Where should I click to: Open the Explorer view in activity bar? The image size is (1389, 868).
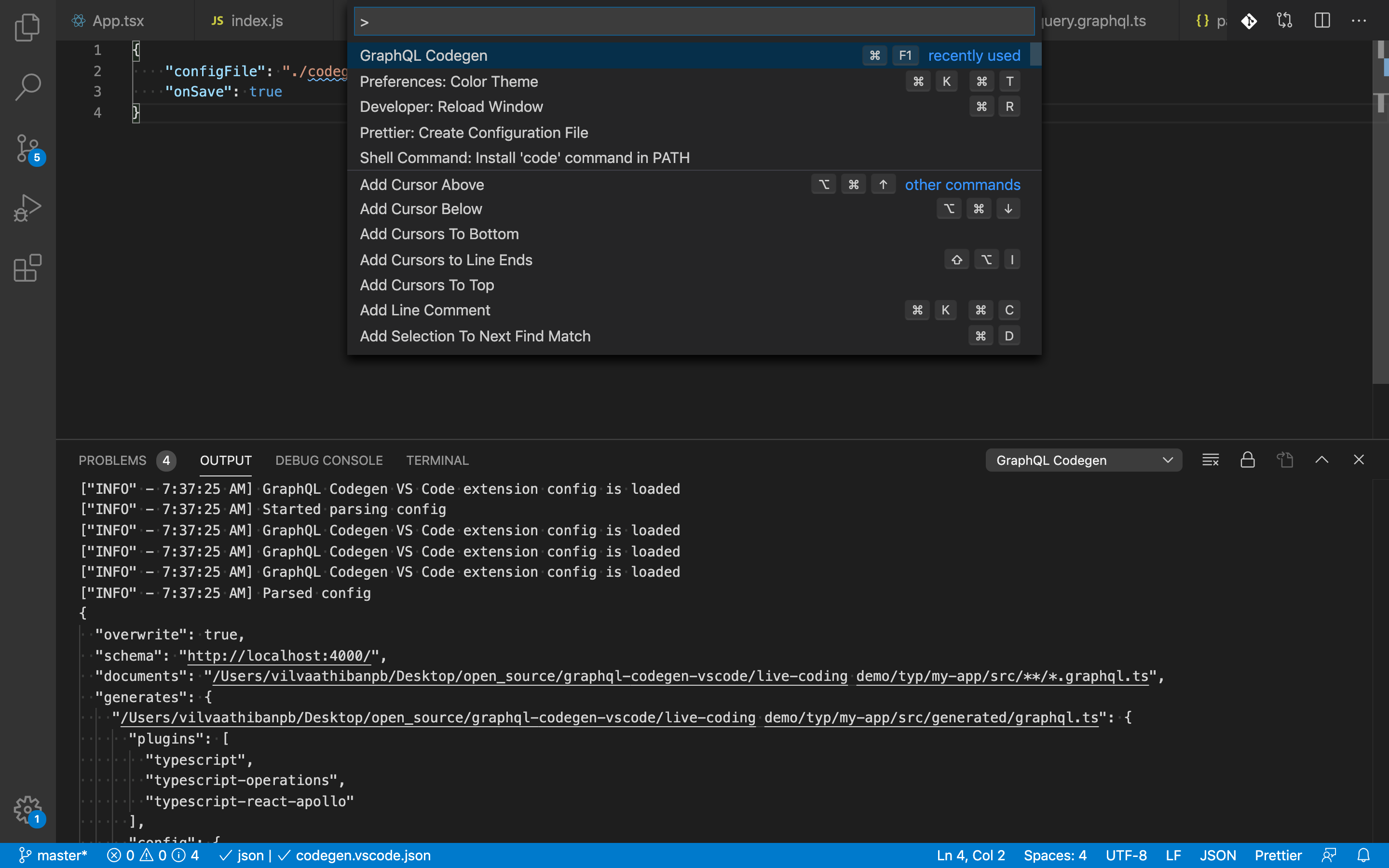[x=27, y=27]
